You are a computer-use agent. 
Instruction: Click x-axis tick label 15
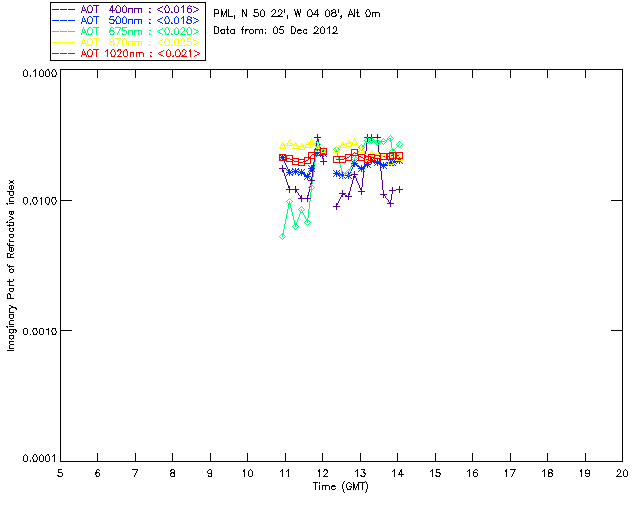point(435,473)
